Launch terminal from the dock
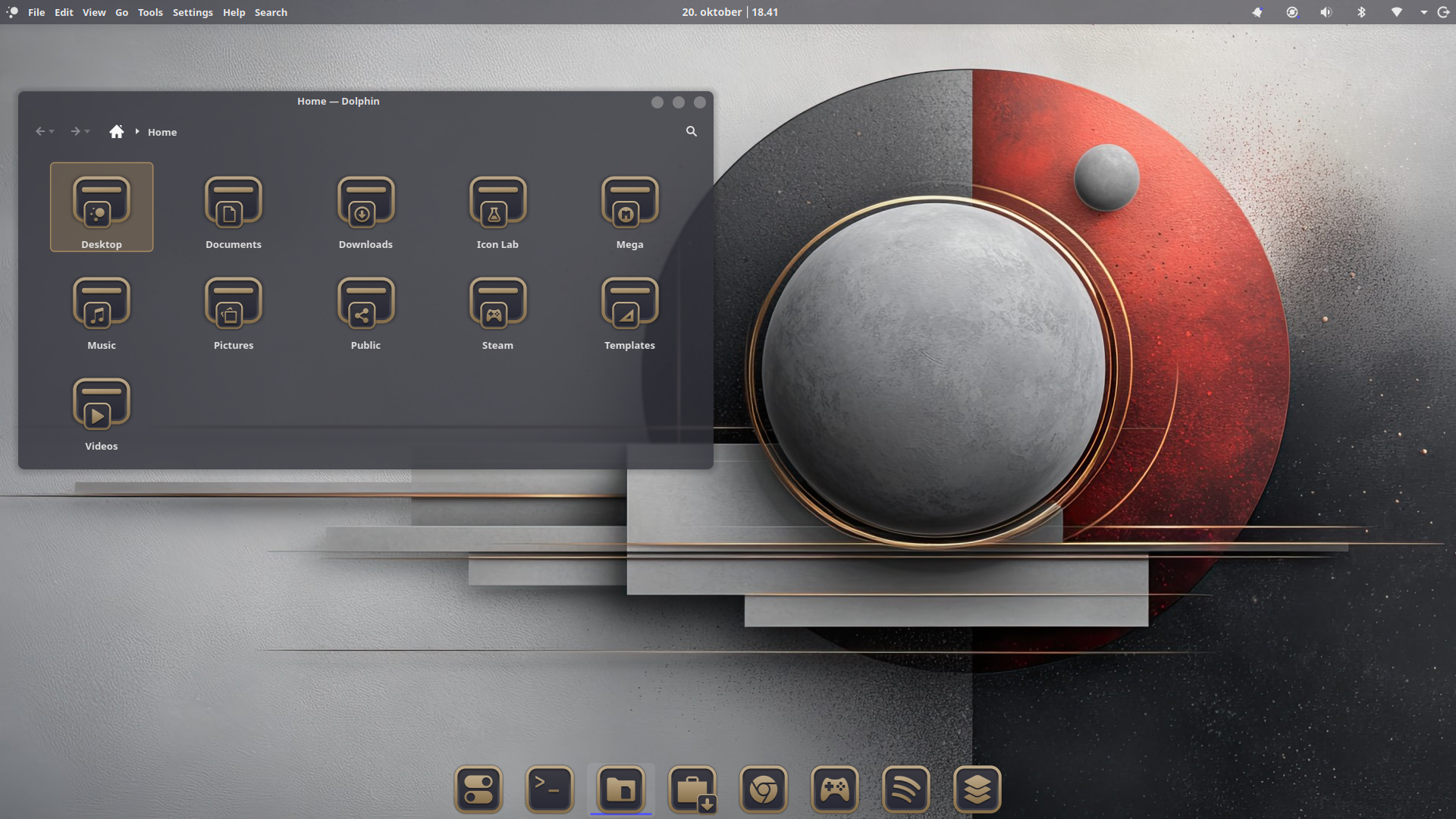 (550, 789)
